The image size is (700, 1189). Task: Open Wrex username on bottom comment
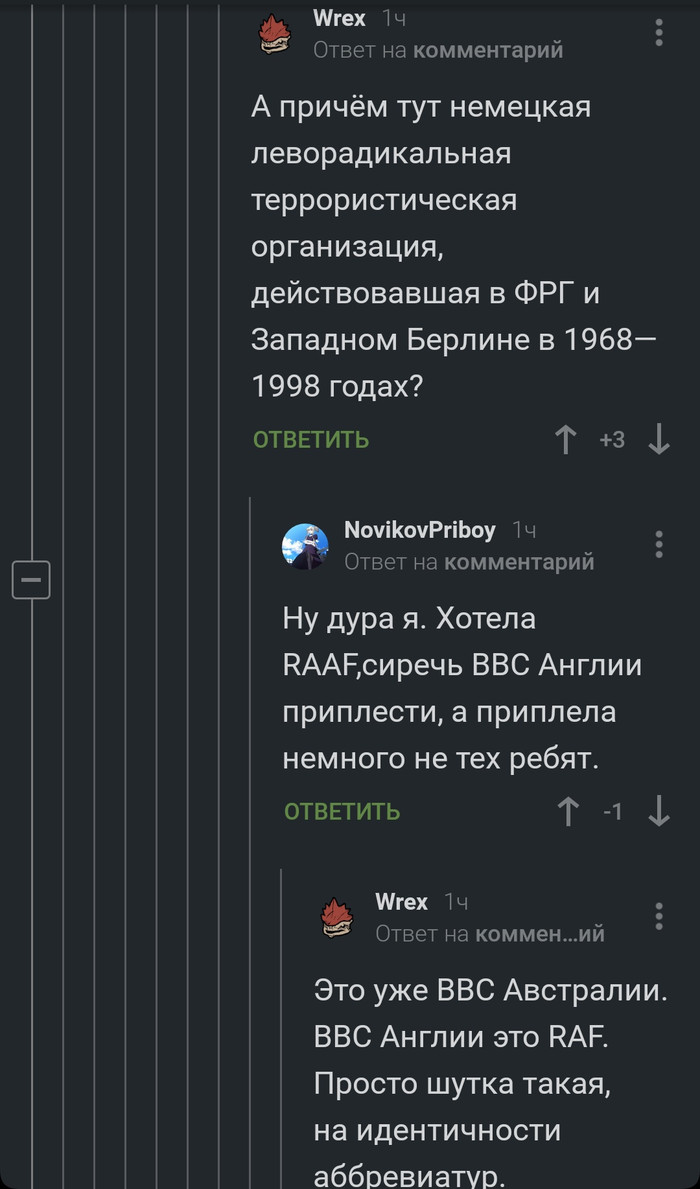pyautogui.click(x=401, y=902)
